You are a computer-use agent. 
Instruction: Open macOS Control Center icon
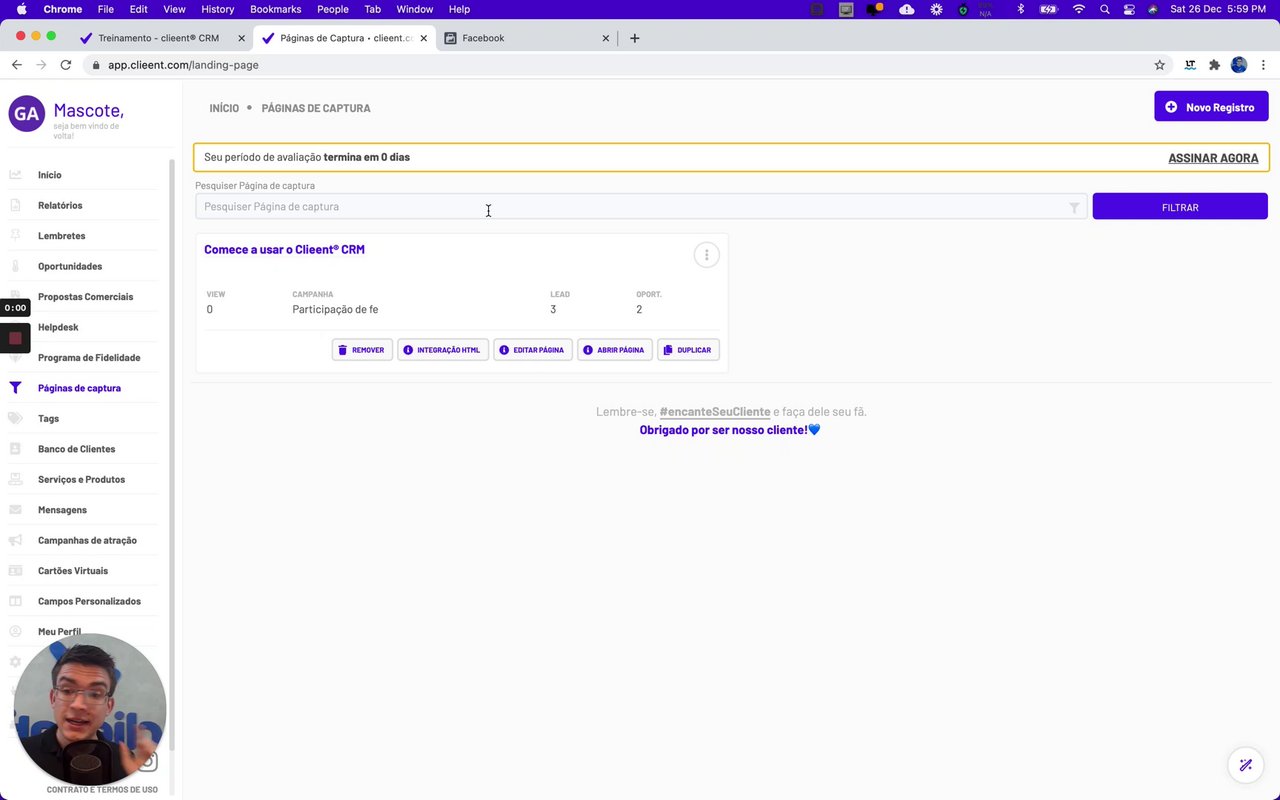coord(1129,9)
